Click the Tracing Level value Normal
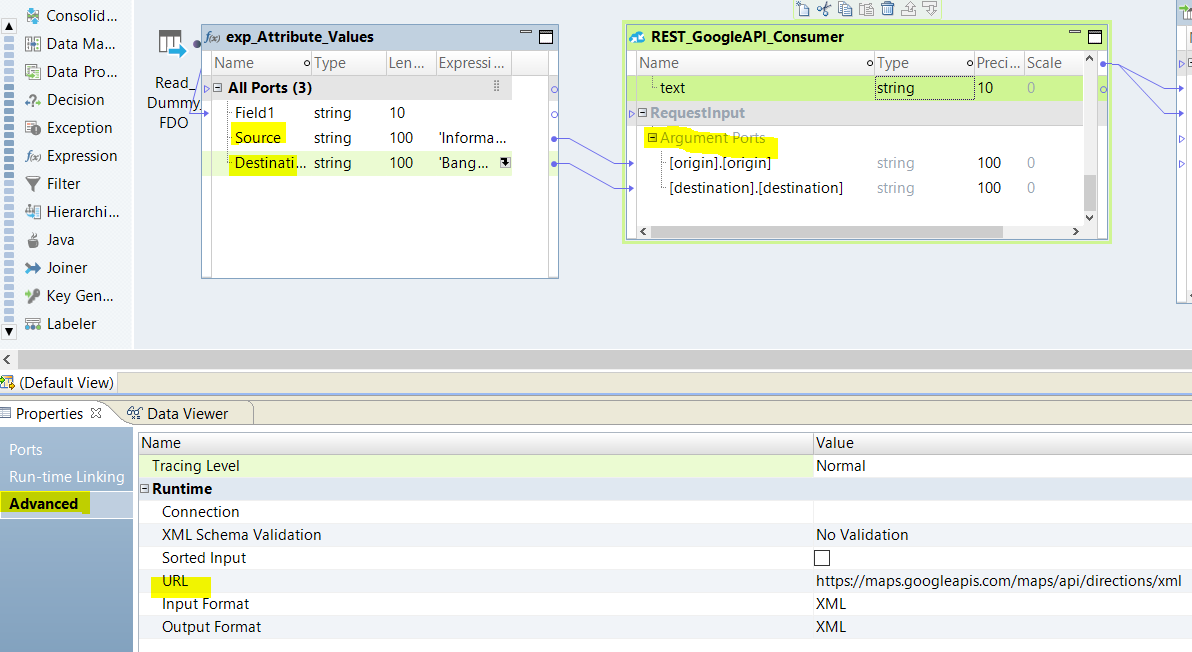The image size is (1192, 652). pos(841,465)
